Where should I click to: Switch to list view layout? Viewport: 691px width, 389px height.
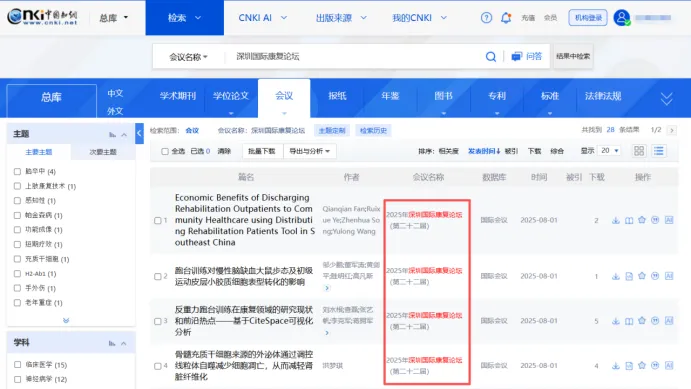coord(659,151)
